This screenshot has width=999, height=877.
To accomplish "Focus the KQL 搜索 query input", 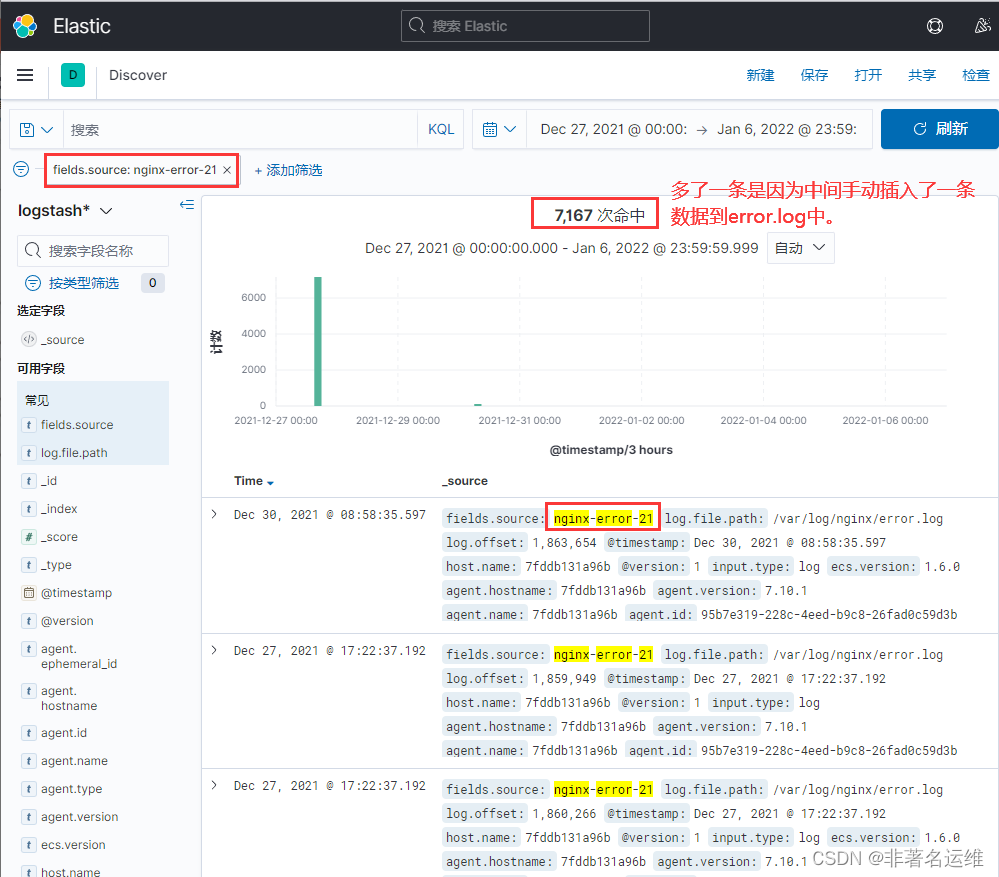I will 240,130.
